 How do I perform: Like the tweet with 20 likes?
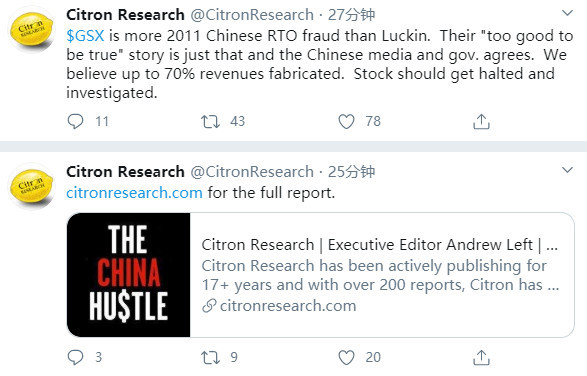346,357
